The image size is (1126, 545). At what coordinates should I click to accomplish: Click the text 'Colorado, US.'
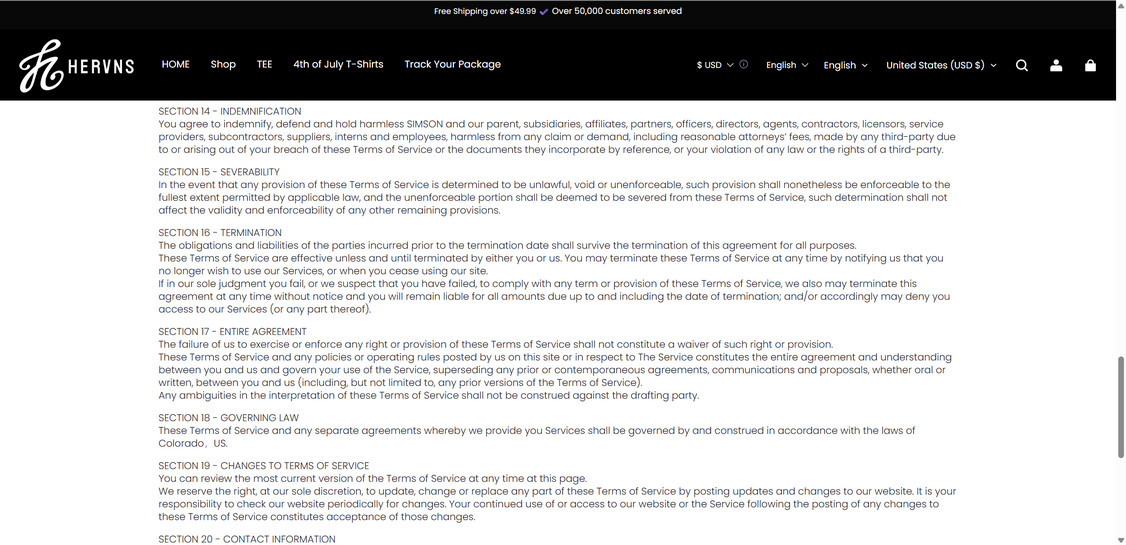[x=192, y=444]
